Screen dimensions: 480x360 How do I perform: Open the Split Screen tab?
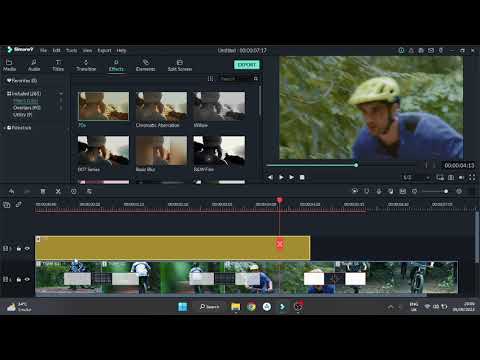[x=180, y=65]
